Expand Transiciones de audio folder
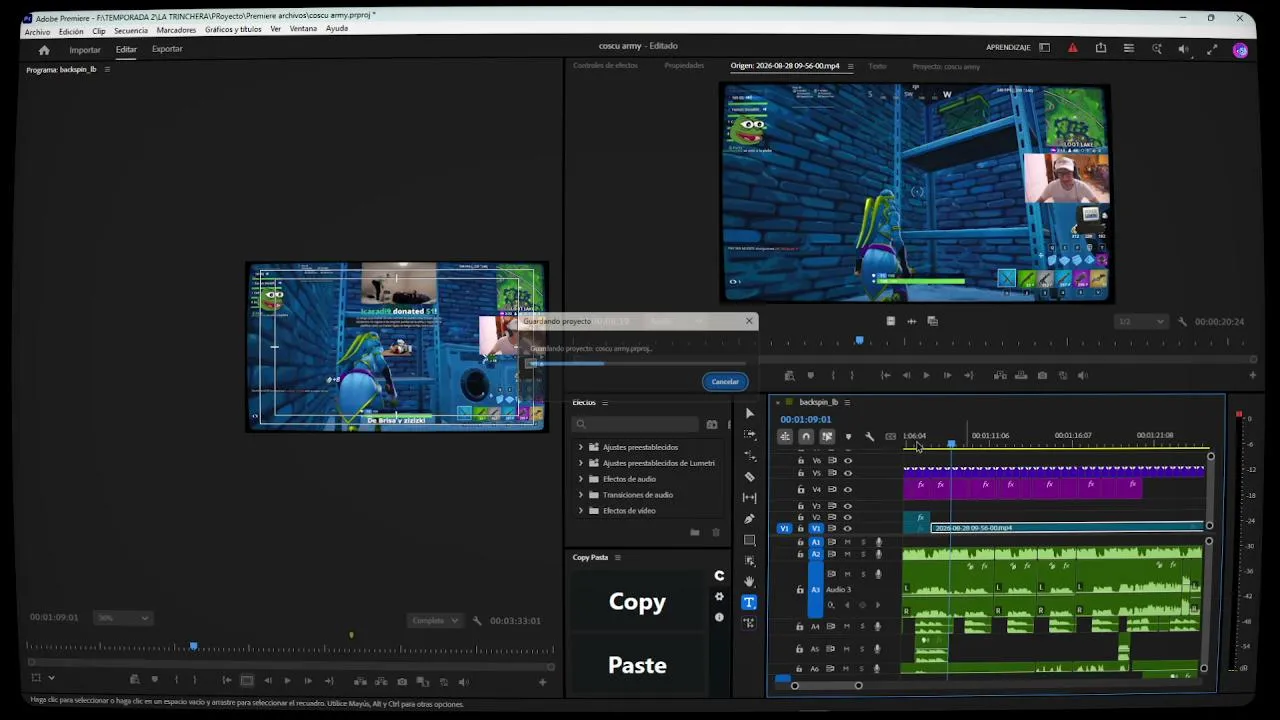Image resolution: width=1280 pixels, height=720 pixels. 581,495
